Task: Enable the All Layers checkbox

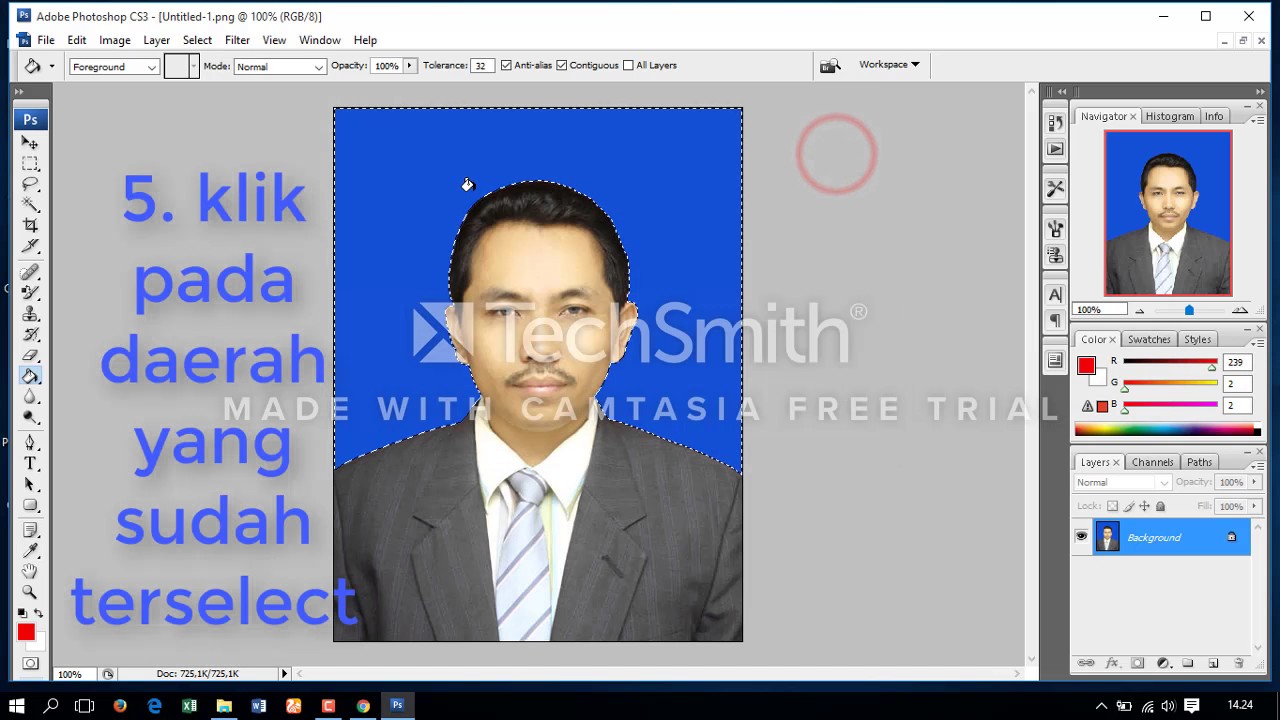Action: 628,65
